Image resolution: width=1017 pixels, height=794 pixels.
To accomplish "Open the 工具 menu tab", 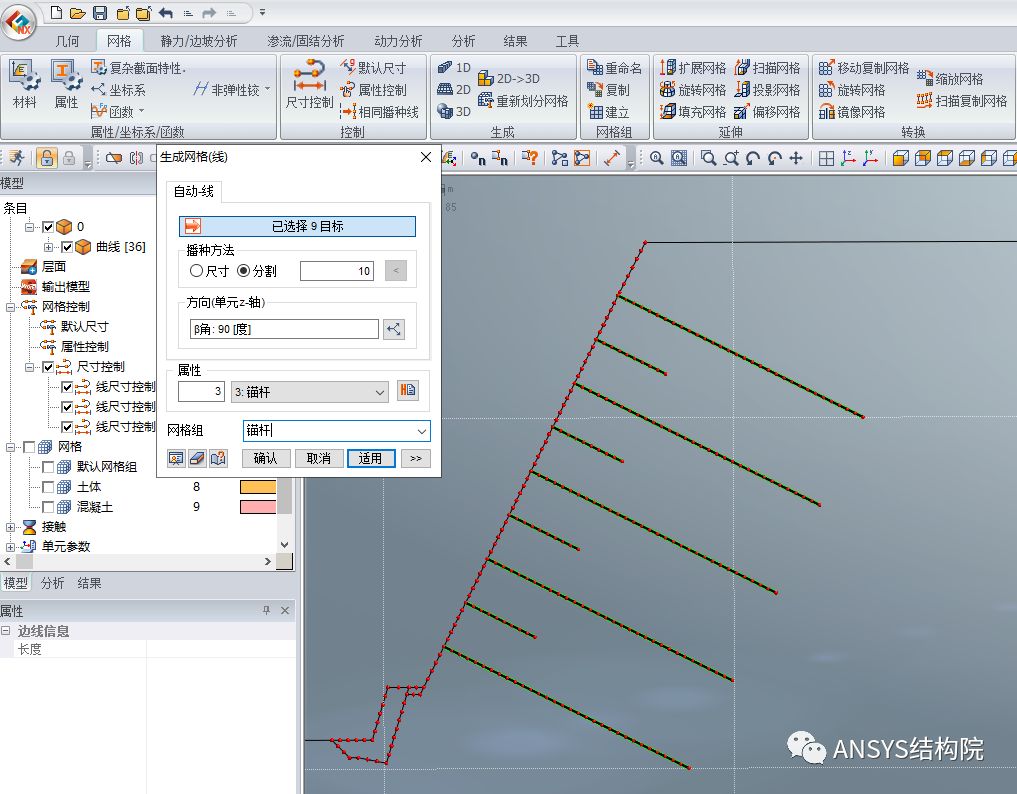I will pos(566,40).
